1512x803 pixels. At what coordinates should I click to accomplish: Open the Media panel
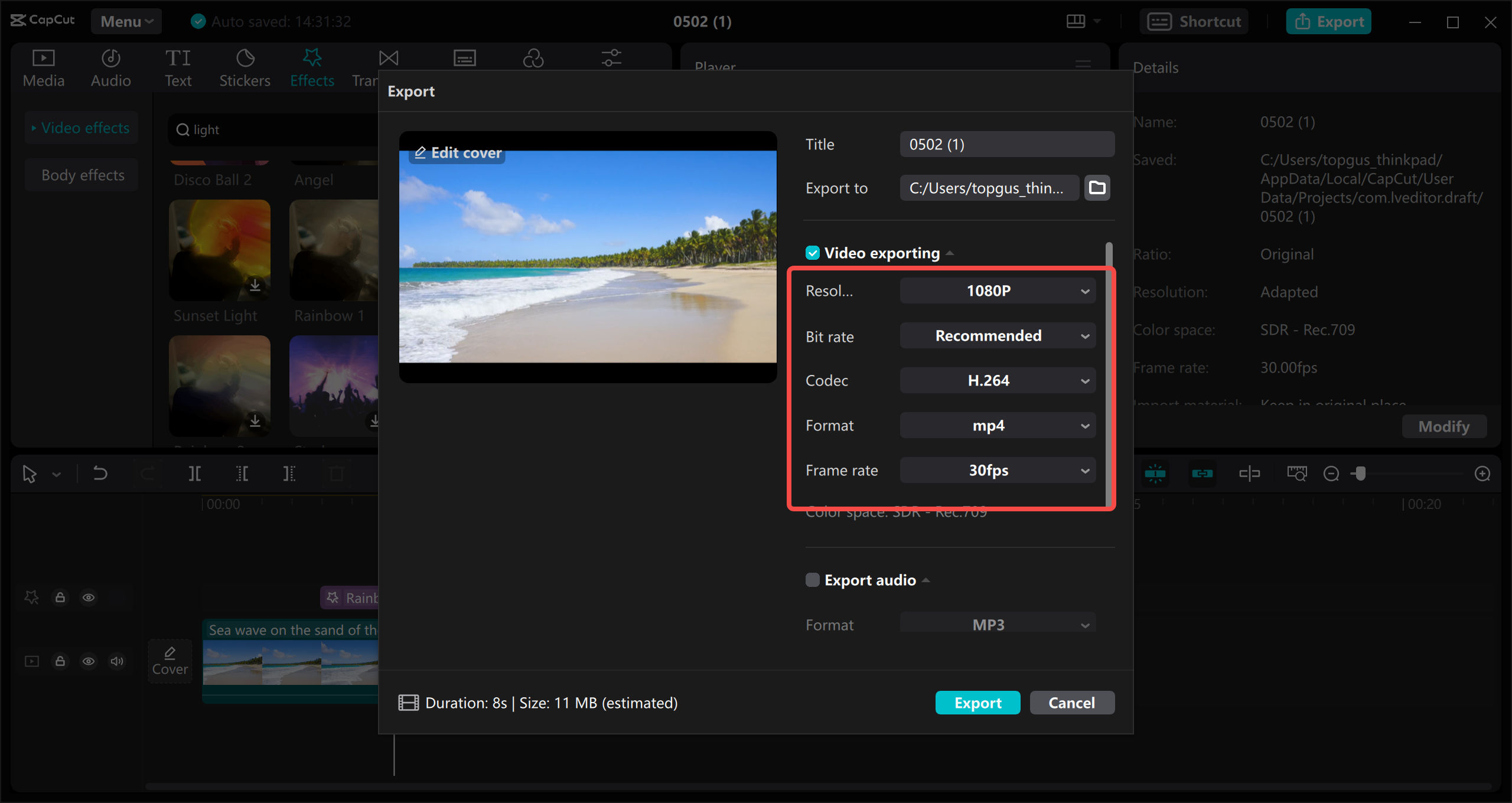coord(43,66)
